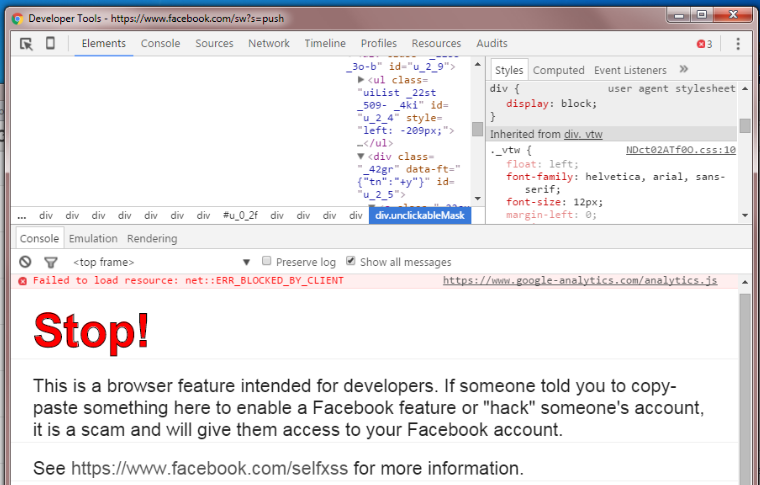Screen dimensions: 760x485
Task: Enable the Preserve log checkbox
Action: [x=266, y=261]
